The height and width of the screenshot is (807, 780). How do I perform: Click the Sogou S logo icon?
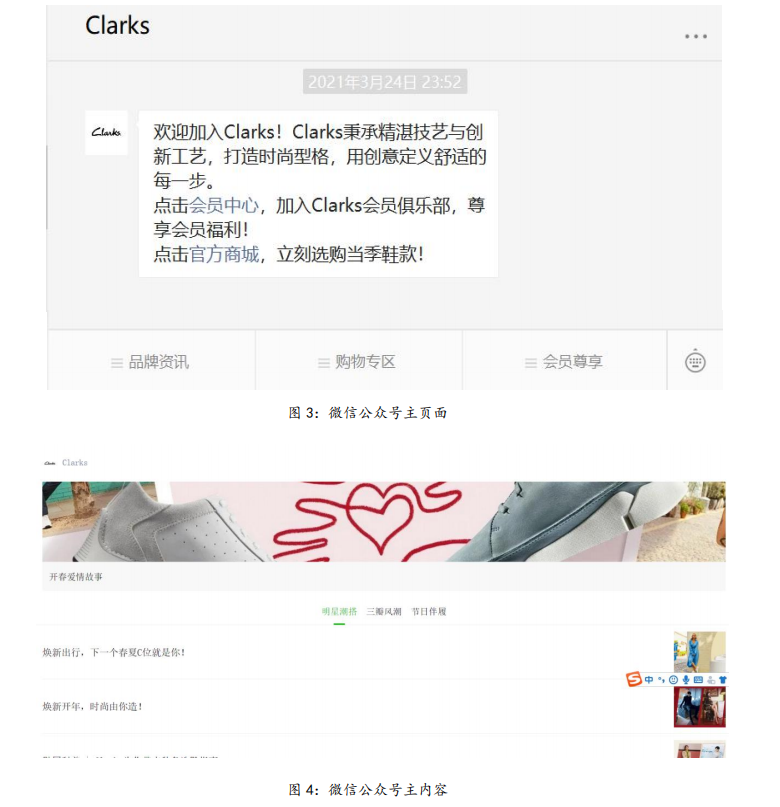coord(634,679)
